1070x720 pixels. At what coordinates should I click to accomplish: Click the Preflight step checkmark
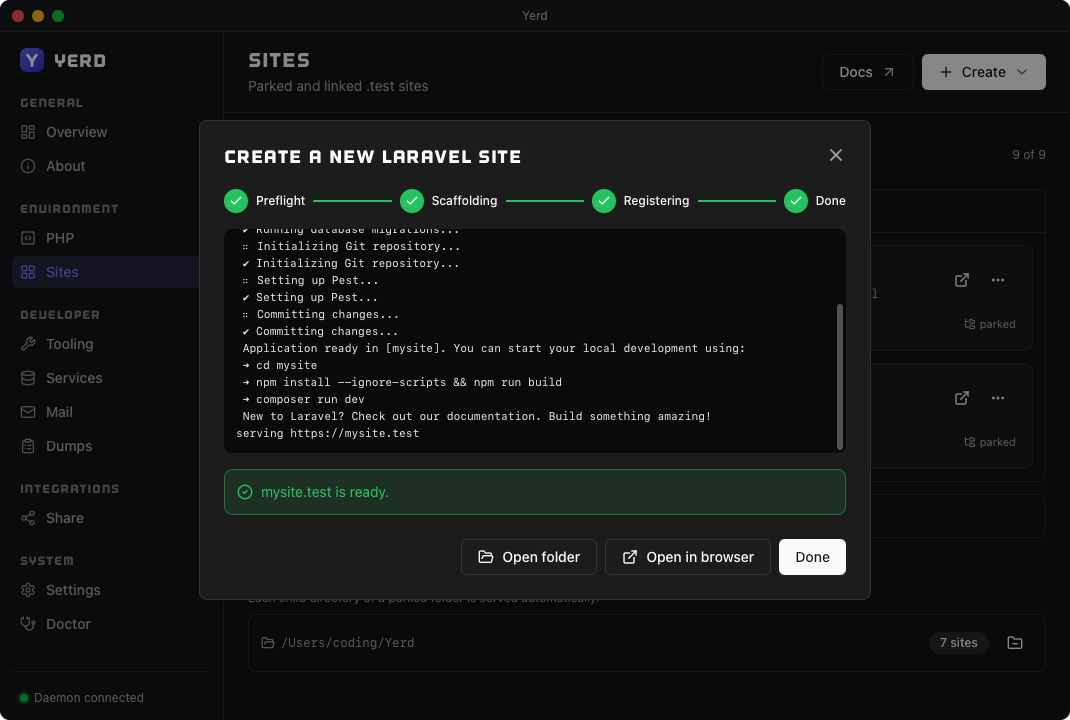tap(236, 201)
